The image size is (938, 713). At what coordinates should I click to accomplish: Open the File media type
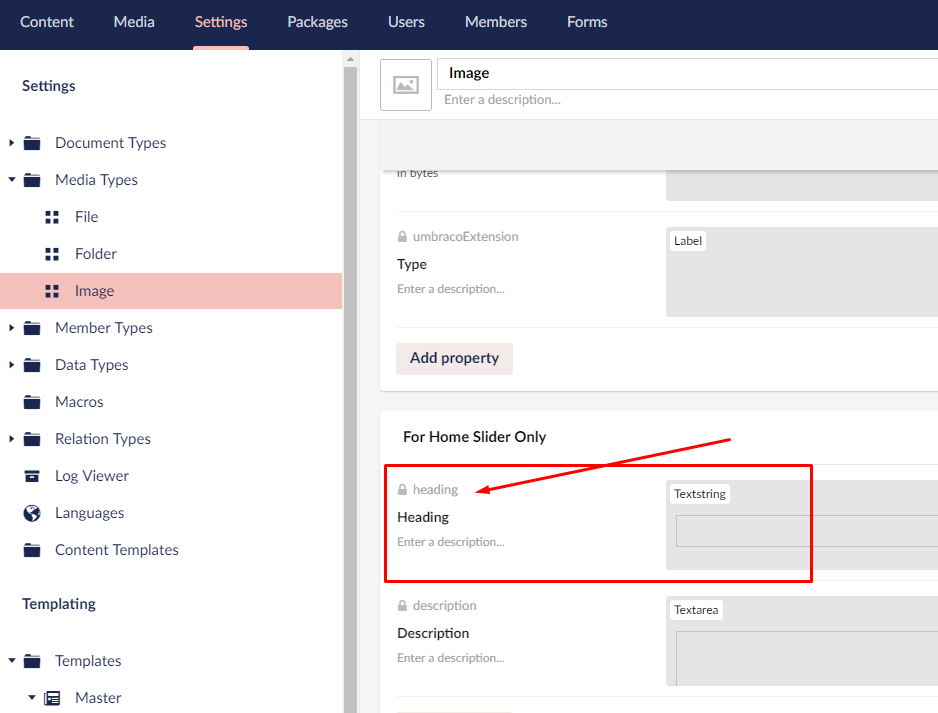click(87, 217)
